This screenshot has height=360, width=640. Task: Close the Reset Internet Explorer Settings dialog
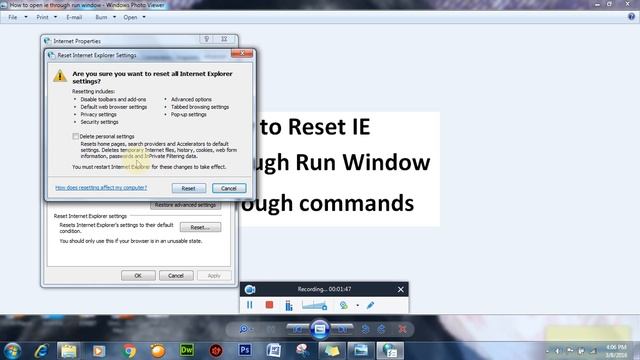click(242, 53)
